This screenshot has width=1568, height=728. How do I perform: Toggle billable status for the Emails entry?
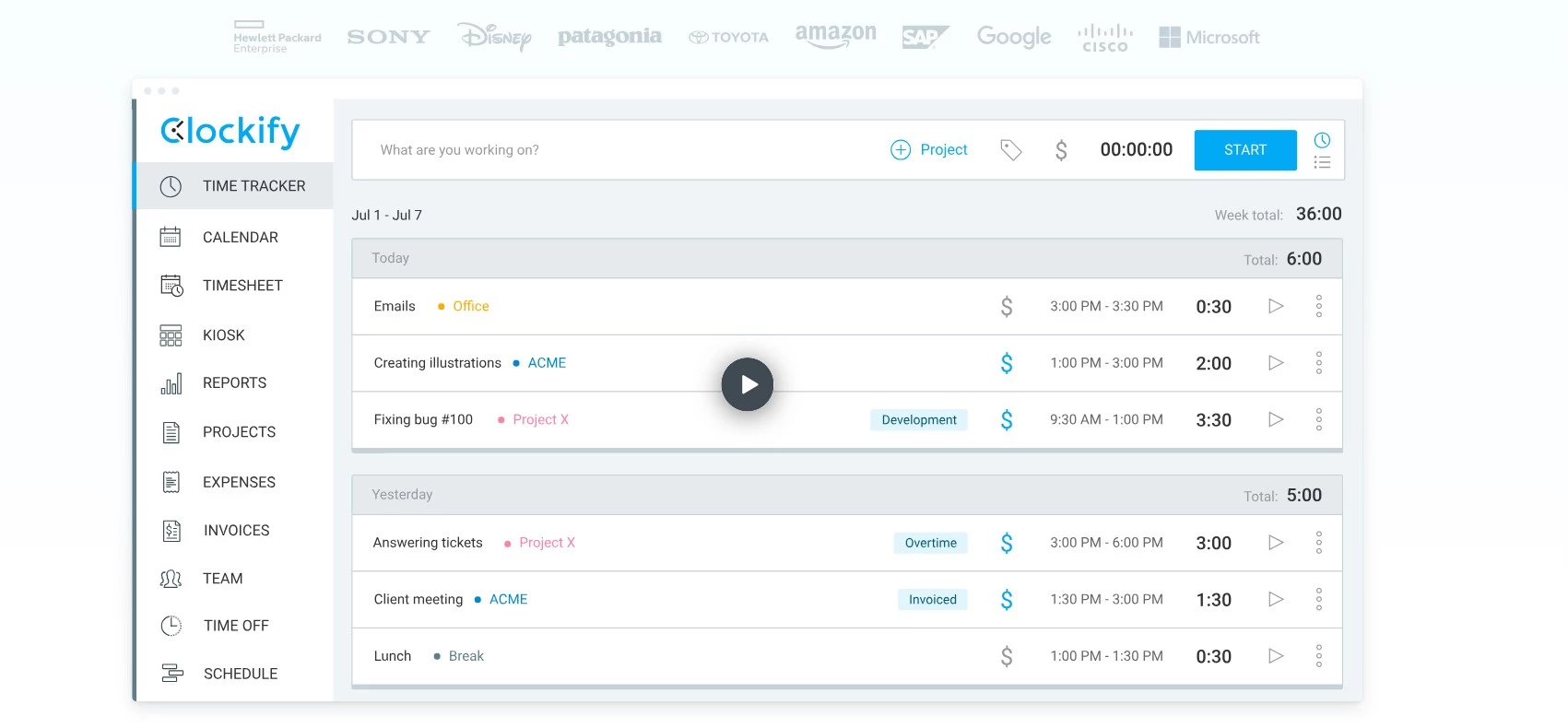[x=1007, y=306]
